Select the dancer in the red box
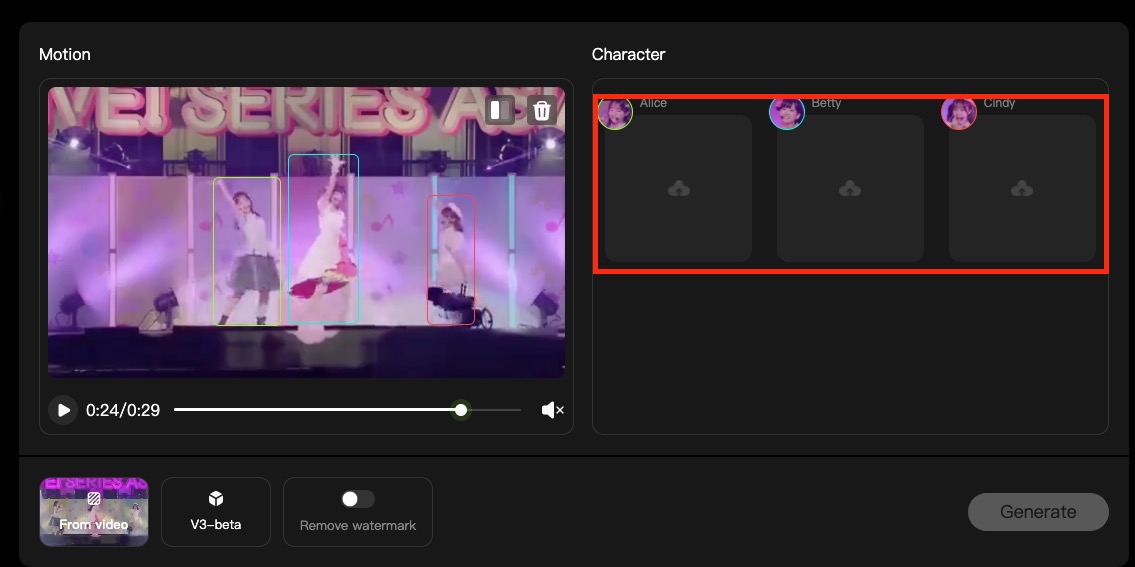The image size is (1135, 567). tap(450, 260)
